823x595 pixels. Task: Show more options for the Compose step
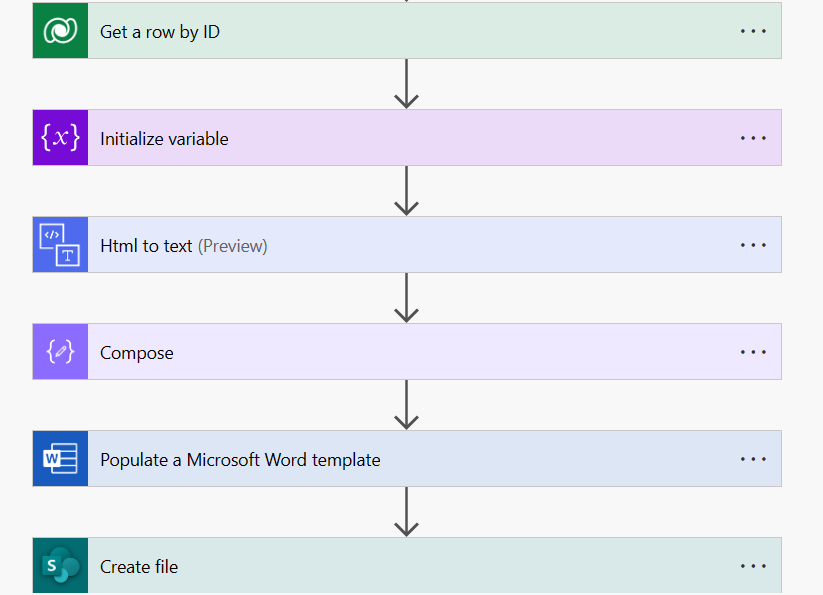click(x=753, y=352)
